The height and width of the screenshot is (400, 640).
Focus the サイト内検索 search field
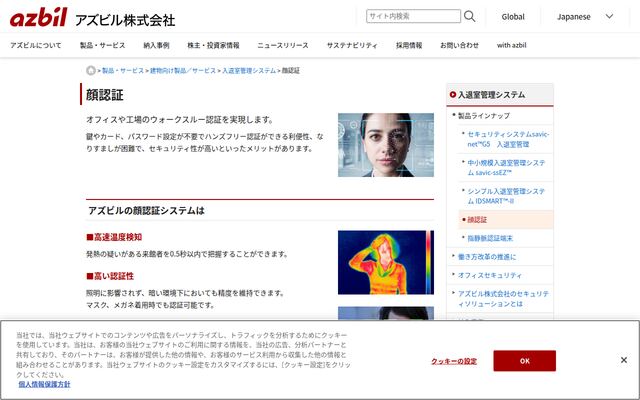(x=413, y=16)
